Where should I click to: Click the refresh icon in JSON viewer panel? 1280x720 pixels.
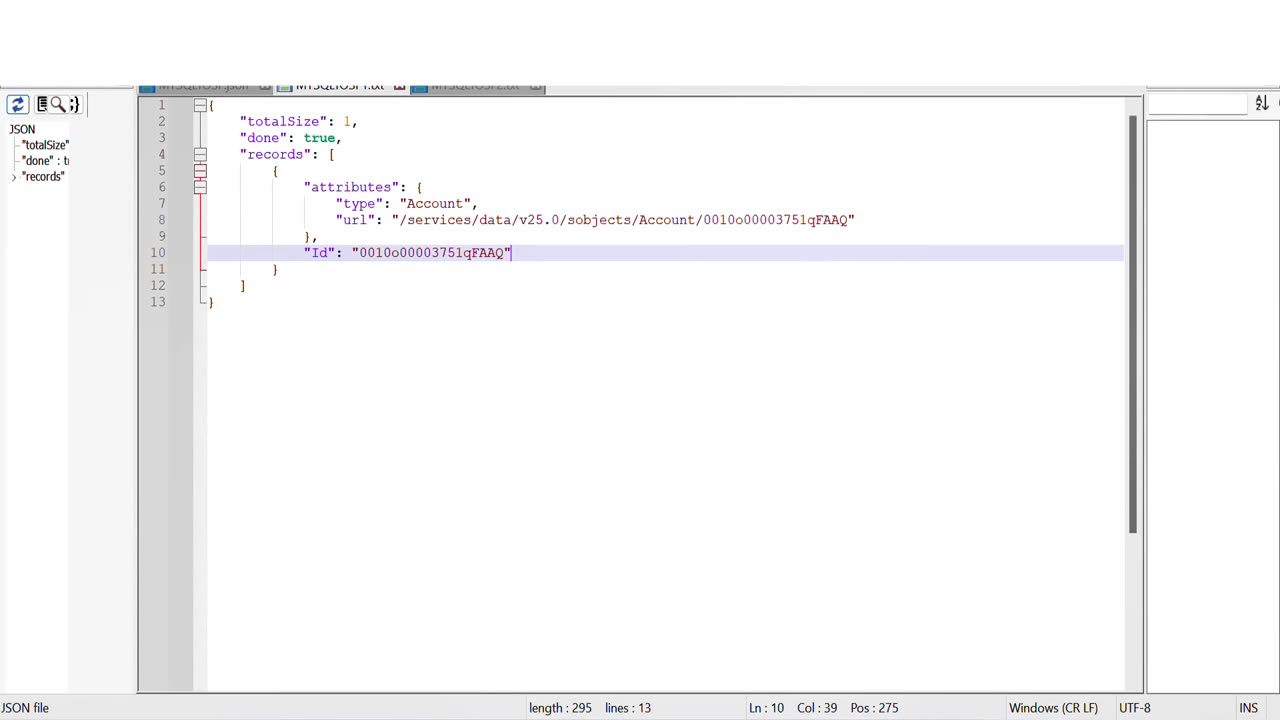pyautogui.click(x=17, y=104)
